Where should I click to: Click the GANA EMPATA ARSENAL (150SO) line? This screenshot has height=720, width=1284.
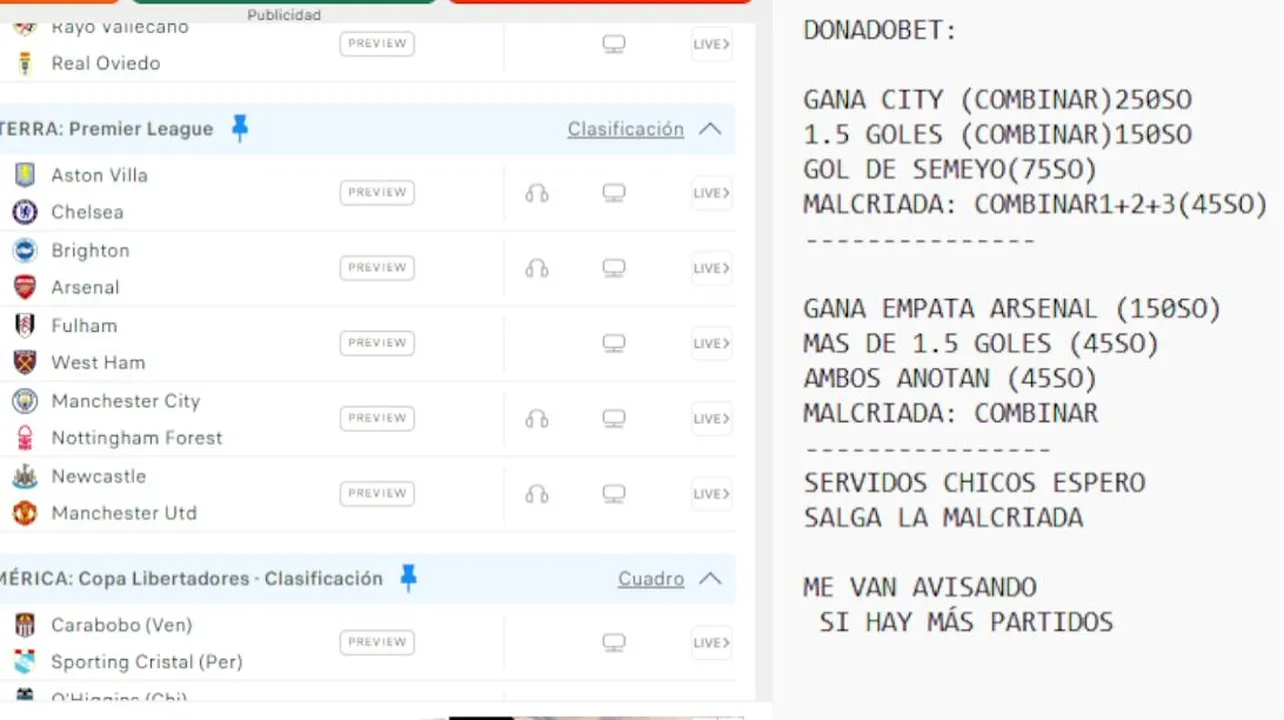(1012, 309)
